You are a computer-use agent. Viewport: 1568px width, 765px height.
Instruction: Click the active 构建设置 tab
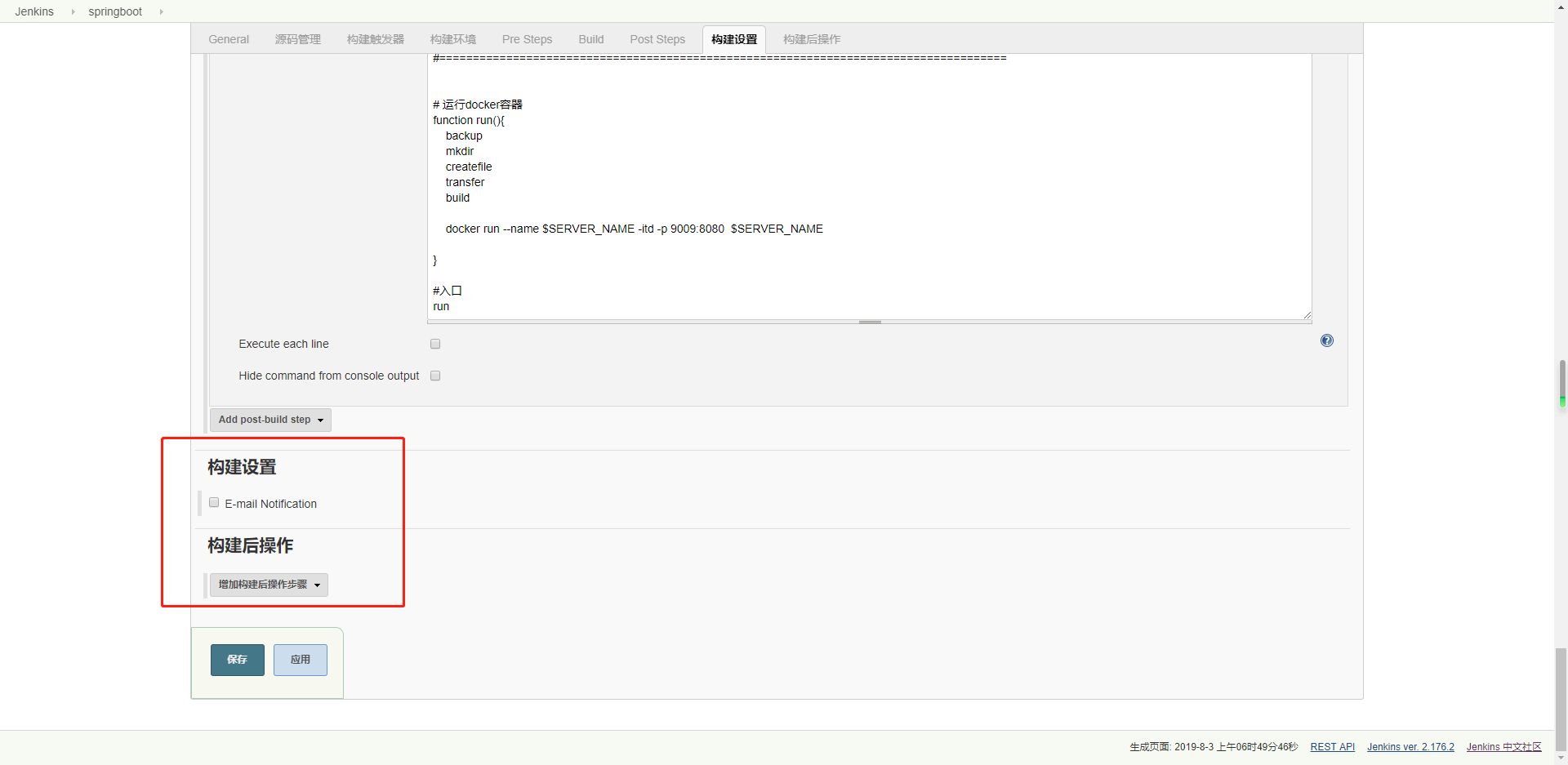point(734,39)
